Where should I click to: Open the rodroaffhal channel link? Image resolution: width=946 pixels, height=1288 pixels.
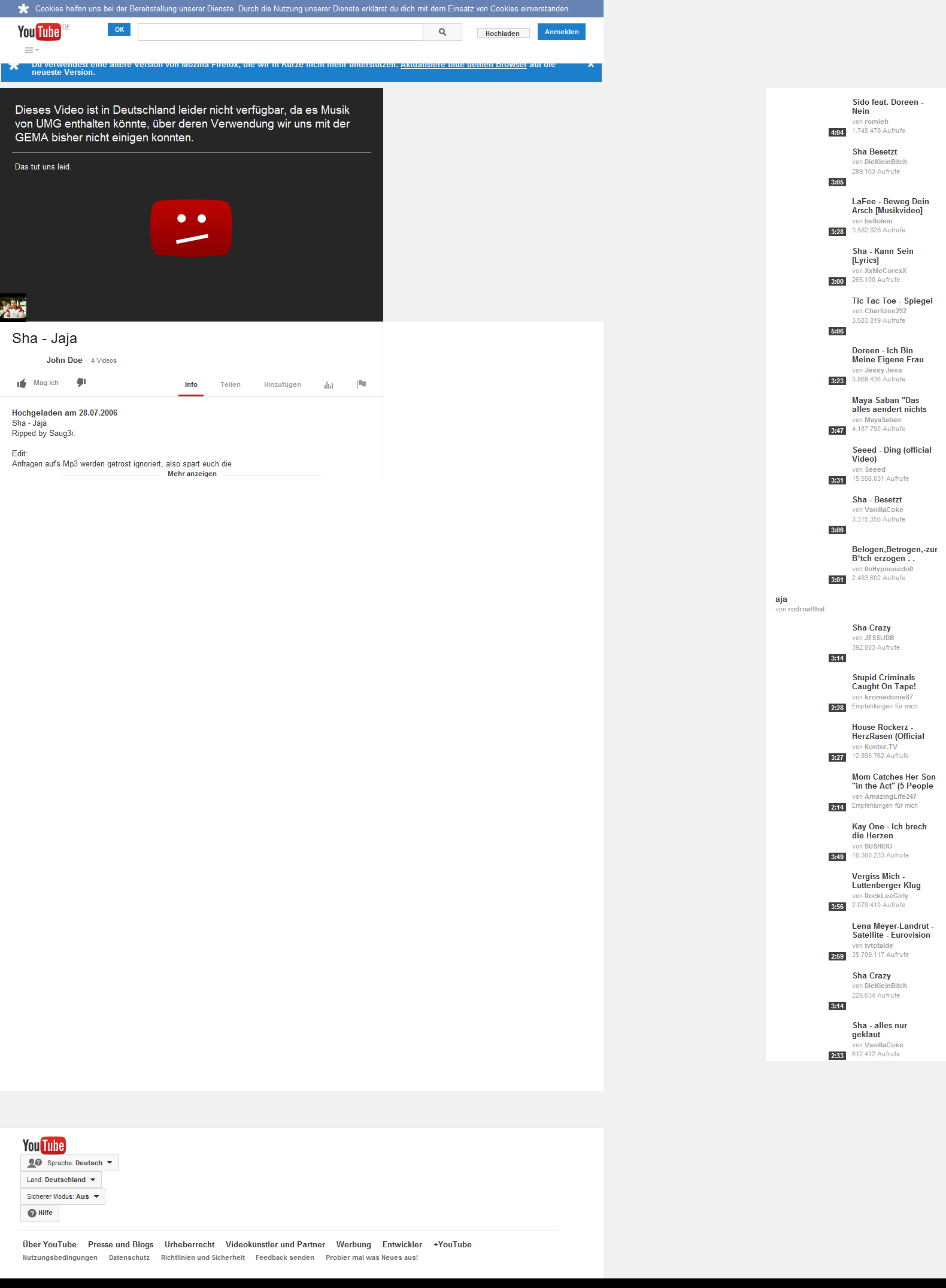pyautogui.click(x=806, y=609)
